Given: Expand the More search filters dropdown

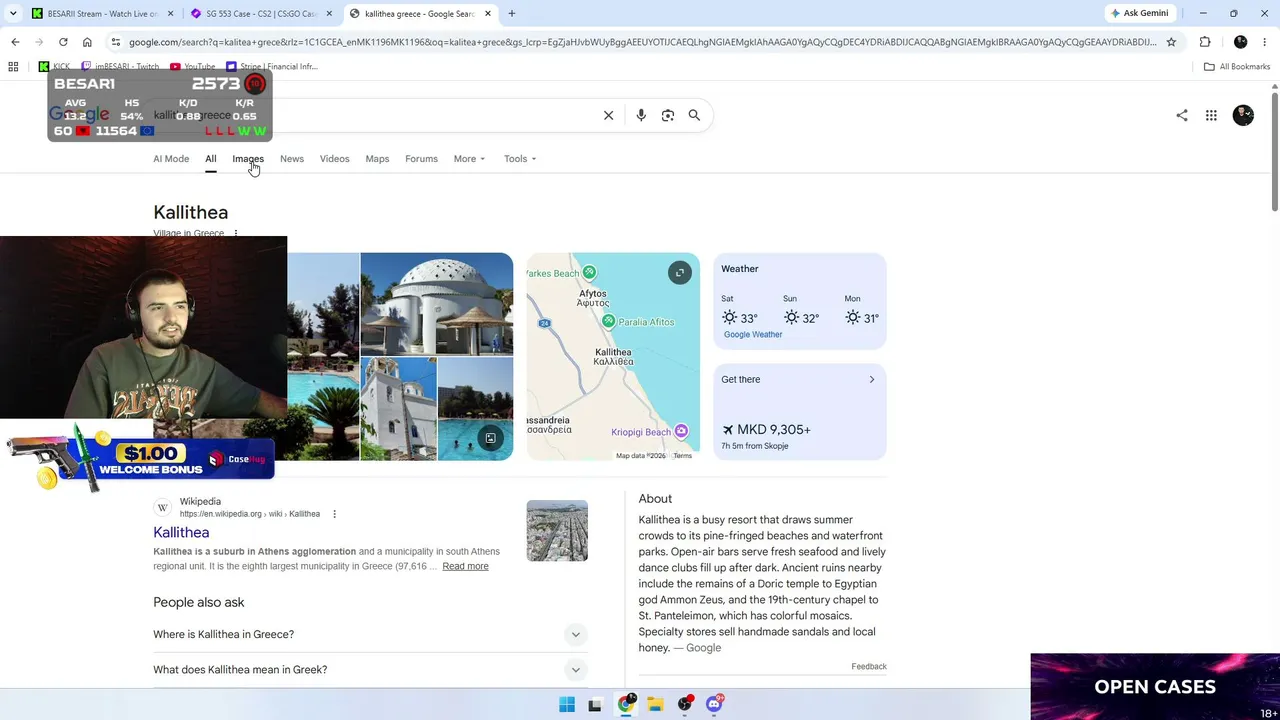Looking at the screenshot, I should tap(469, 159).
